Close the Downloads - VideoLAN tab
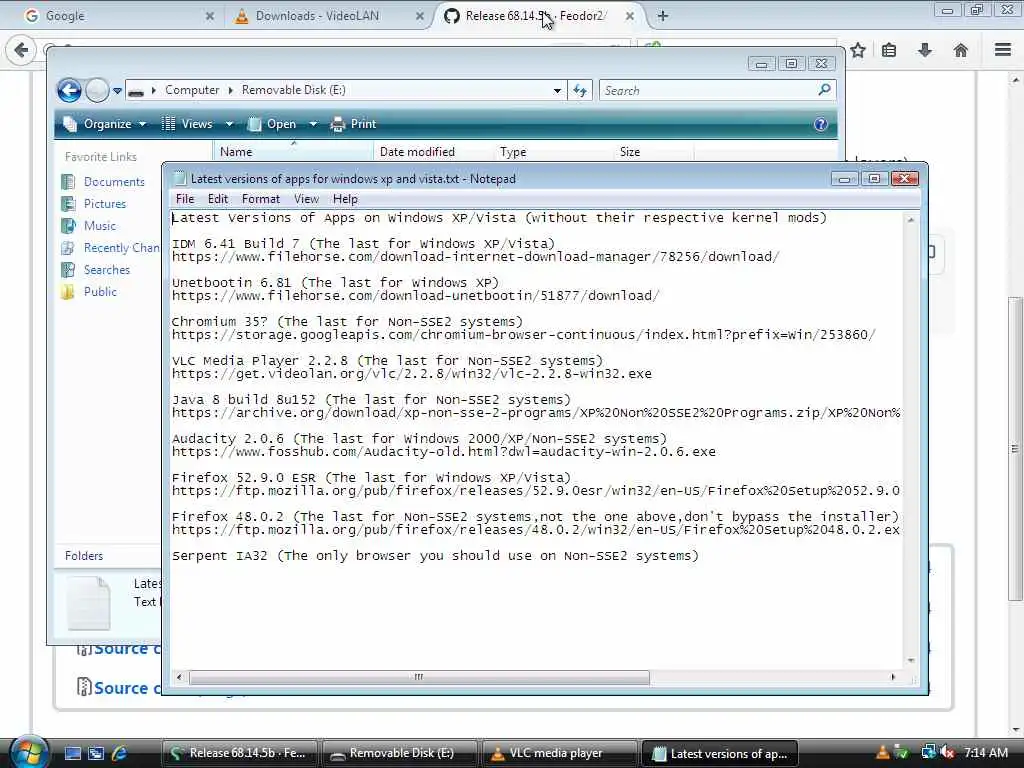This screenshot has height=768, width=1024. (x=420, y=16)
